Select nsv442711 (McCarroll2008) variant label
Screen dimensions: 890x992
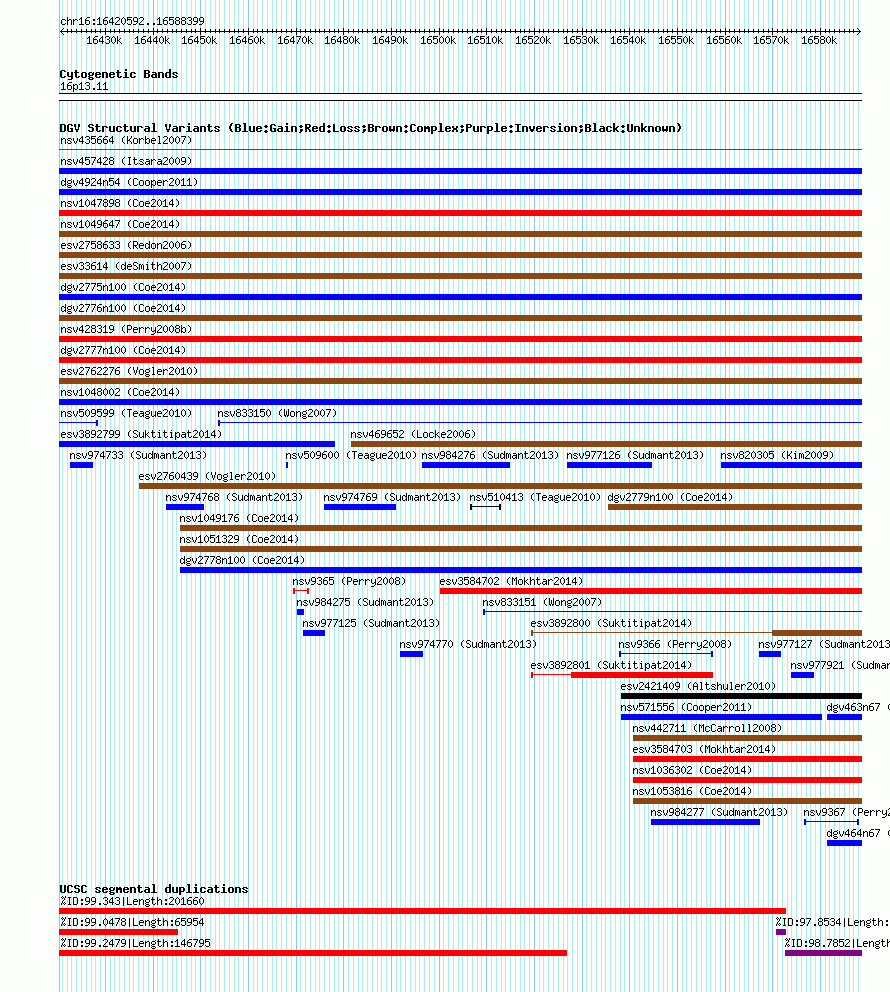coord(707,728)
